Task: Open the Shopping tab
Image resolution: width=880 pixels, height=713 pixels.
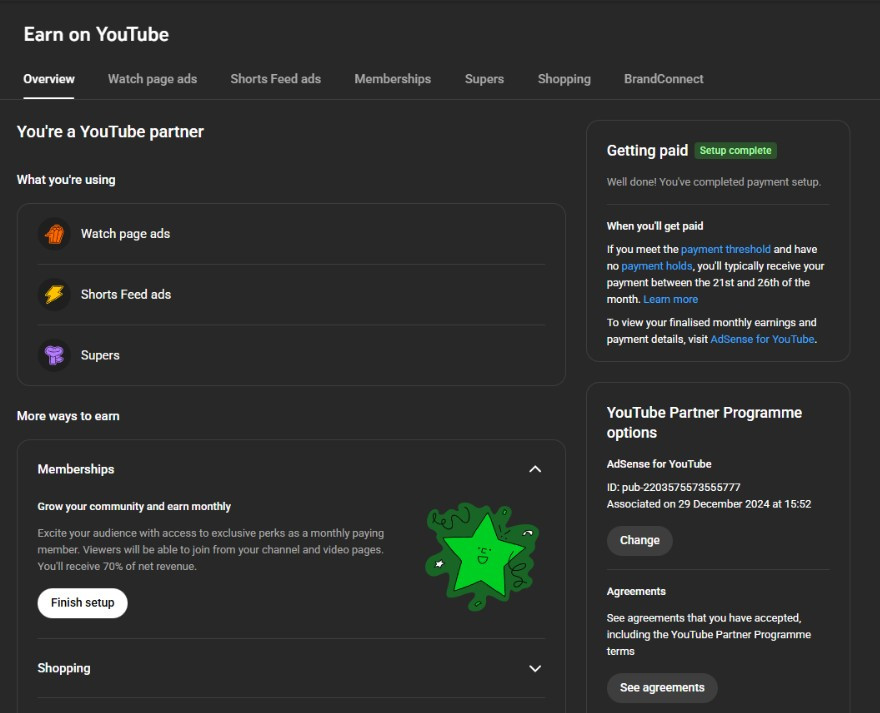Action: click(x=564, y=79)
